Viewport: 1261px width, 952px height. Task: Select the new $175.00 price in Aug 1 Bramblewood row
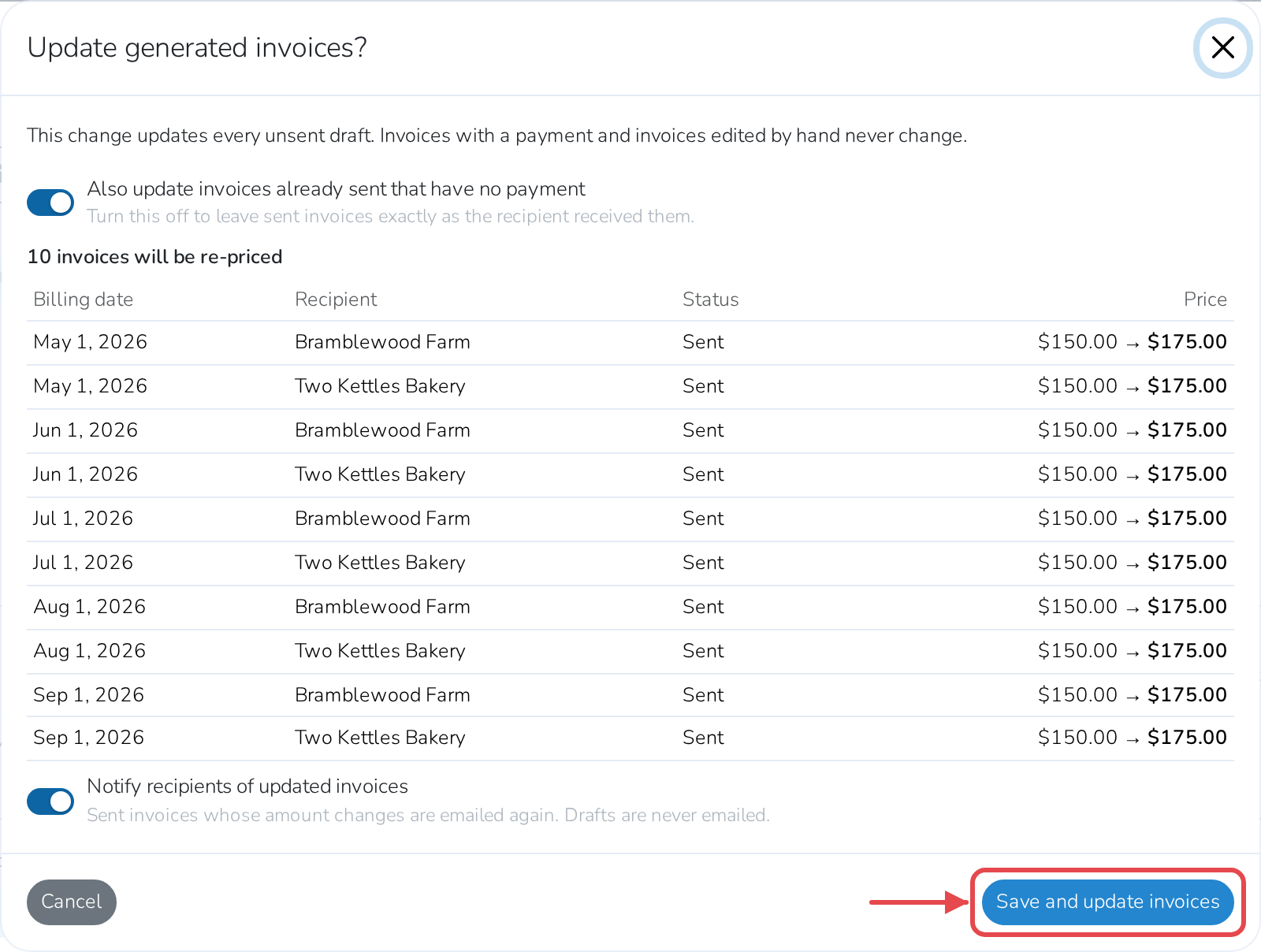(x=1187, y=607)
